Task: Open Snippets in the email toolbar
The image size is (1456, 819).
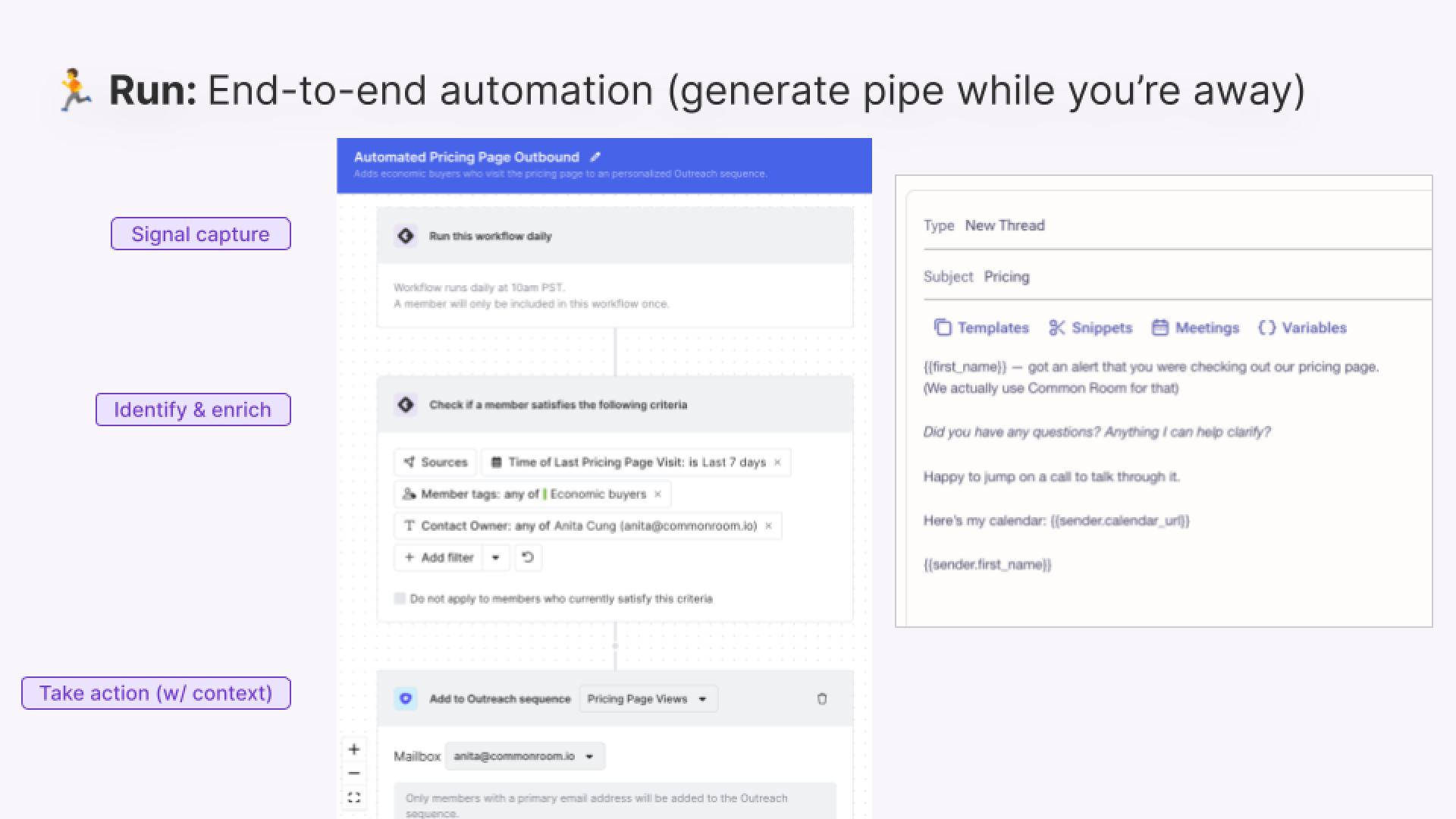Action: pos(1090,328)
